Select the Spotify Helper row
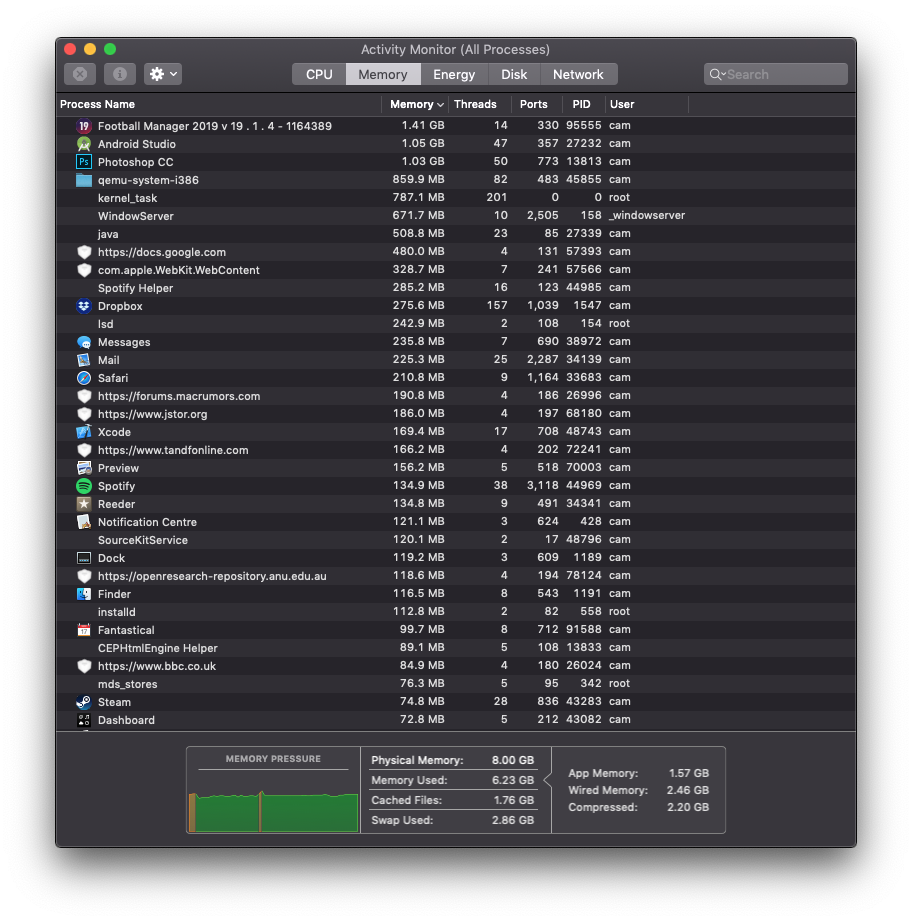Screen dimensions: 912x921 tap(456, 288)
